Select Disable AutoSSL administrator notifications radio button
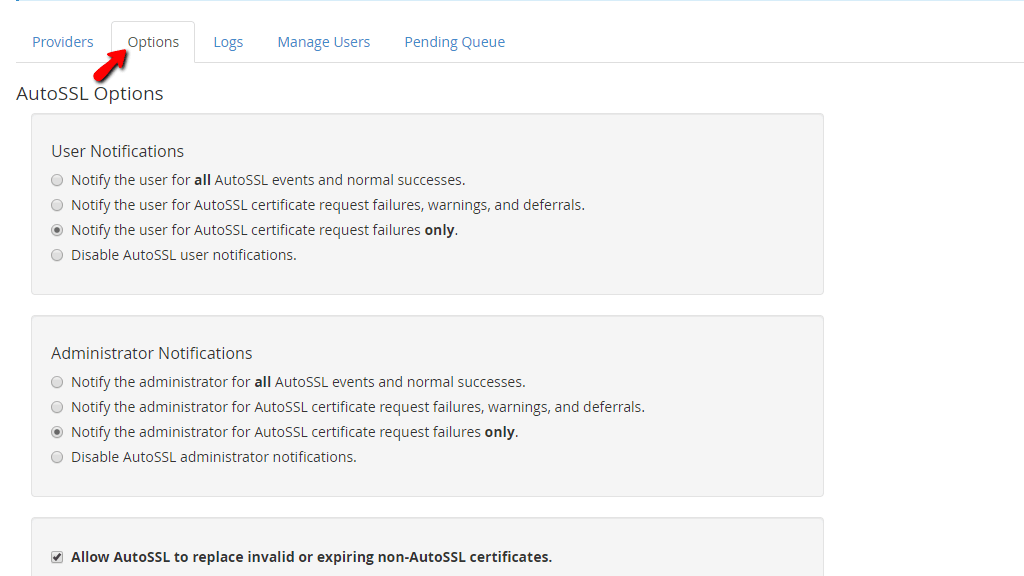This screenshot has height=576, width=1024. [57, 457]
